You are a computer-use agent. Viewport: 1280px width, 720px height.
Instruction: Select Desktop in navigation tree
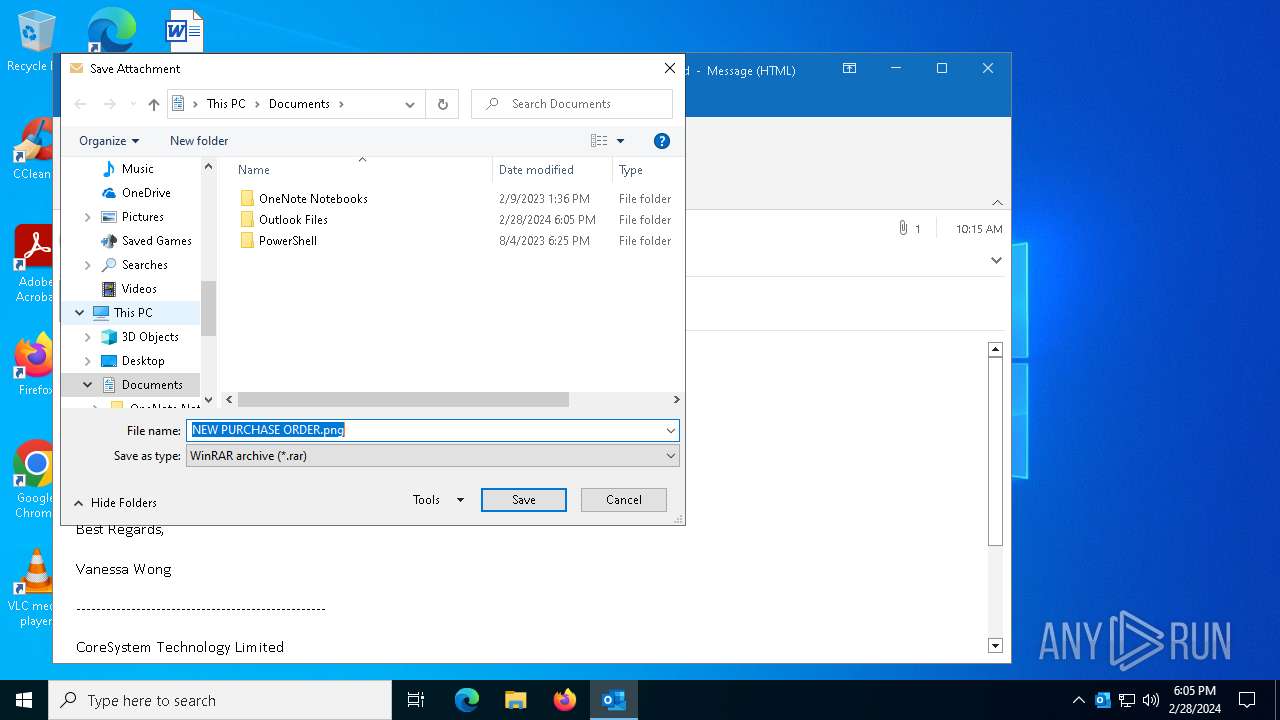pos(143,361)
